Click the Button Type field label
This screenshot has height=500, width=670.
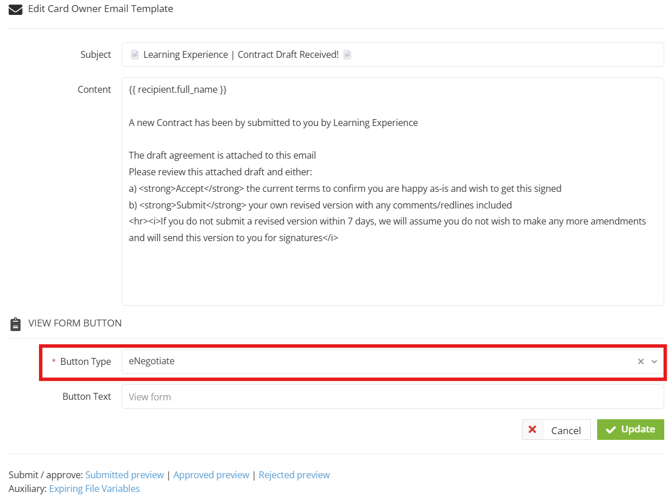(85, 362)
